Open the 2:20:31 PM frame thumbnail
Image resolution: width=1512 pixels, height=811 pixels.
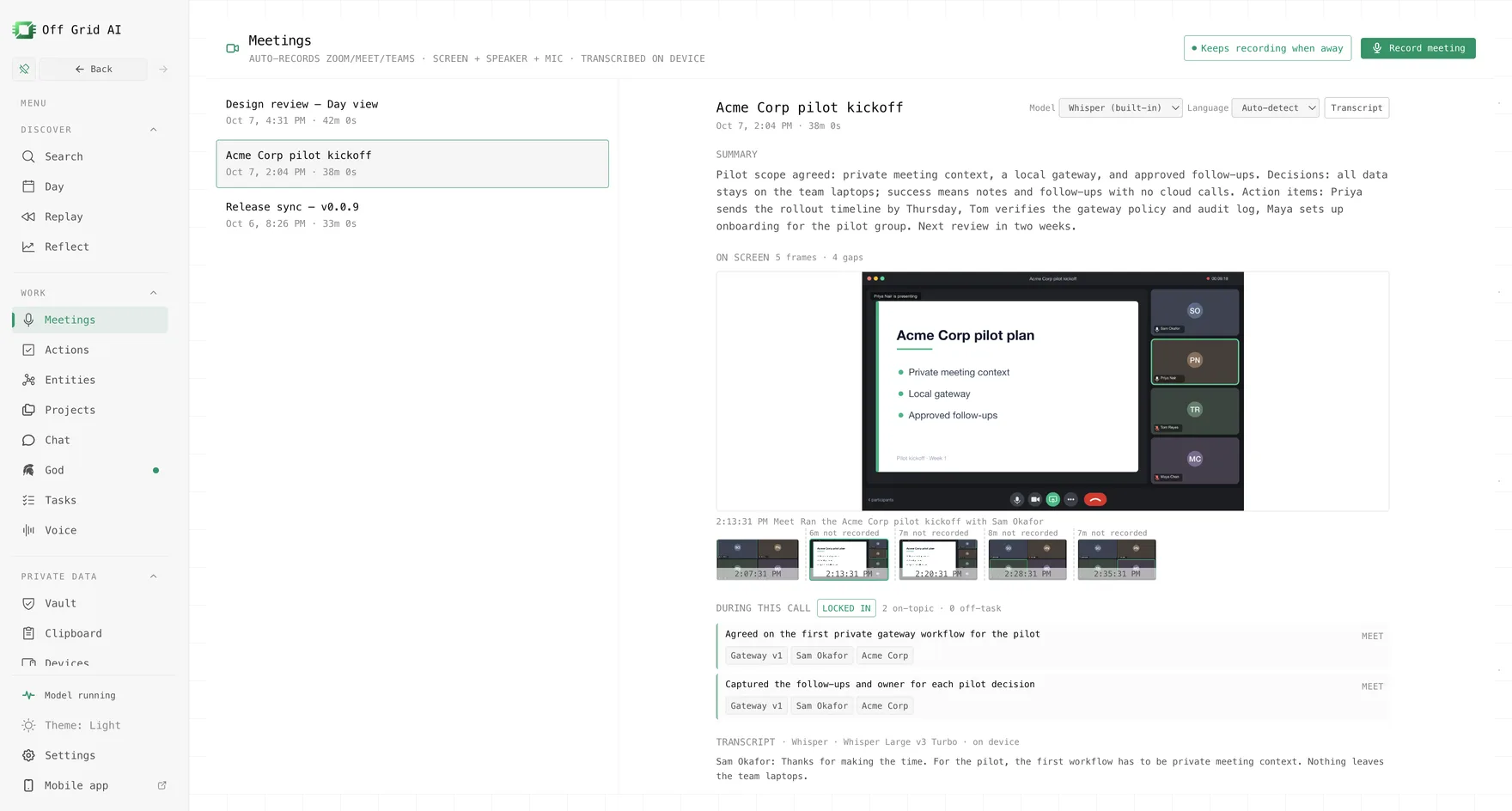click(938, 559)
